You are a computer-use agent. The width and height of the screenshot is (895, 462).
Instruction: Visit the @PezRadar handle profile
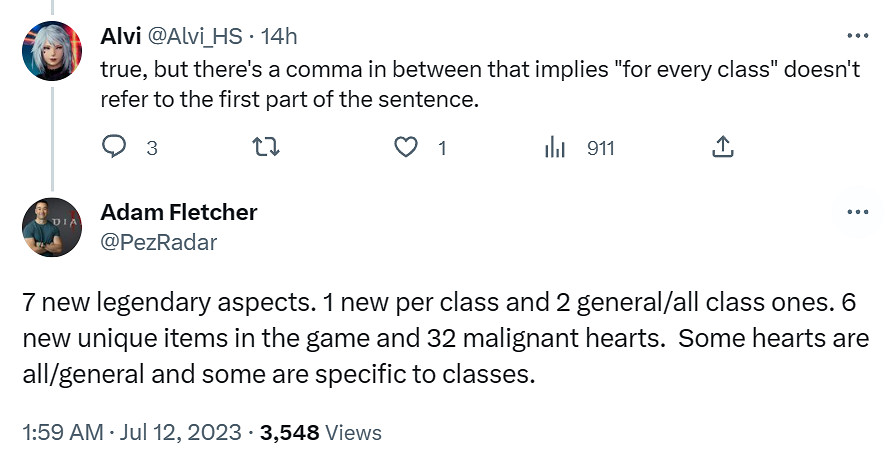(158, 242)
